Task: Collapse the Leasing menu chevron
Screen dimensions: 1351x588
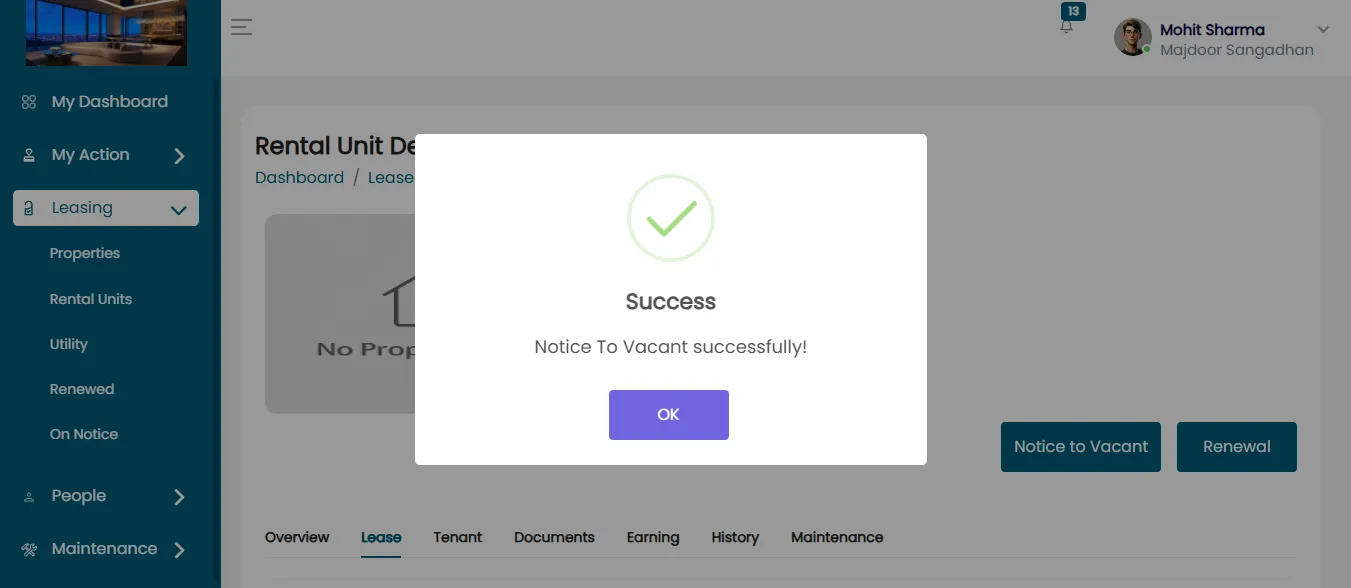Action: click(179, 210)
